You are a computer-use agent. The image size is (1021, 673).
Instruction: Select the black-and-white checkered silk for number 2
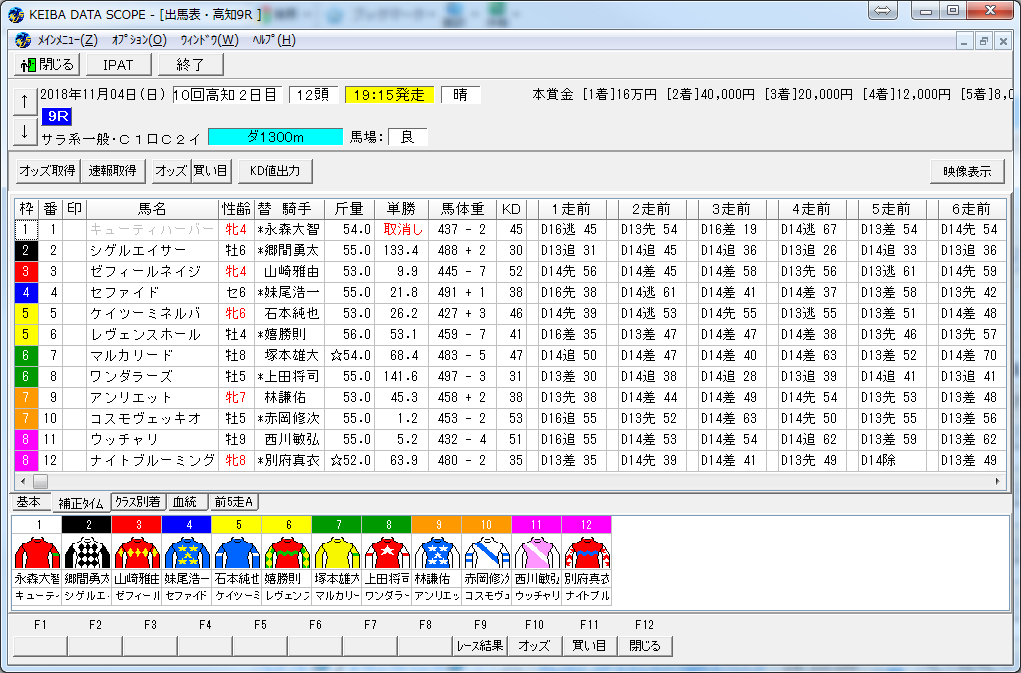pos(87,553)
